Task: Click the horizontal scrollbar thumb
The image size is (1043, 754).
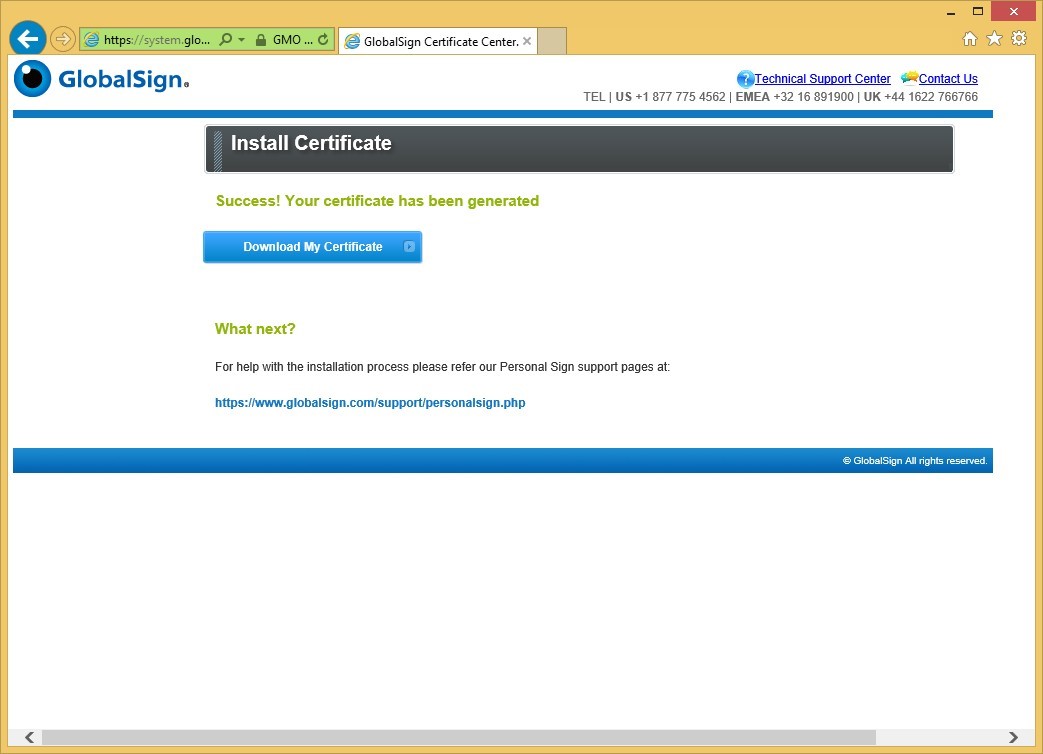Action: 459,737
